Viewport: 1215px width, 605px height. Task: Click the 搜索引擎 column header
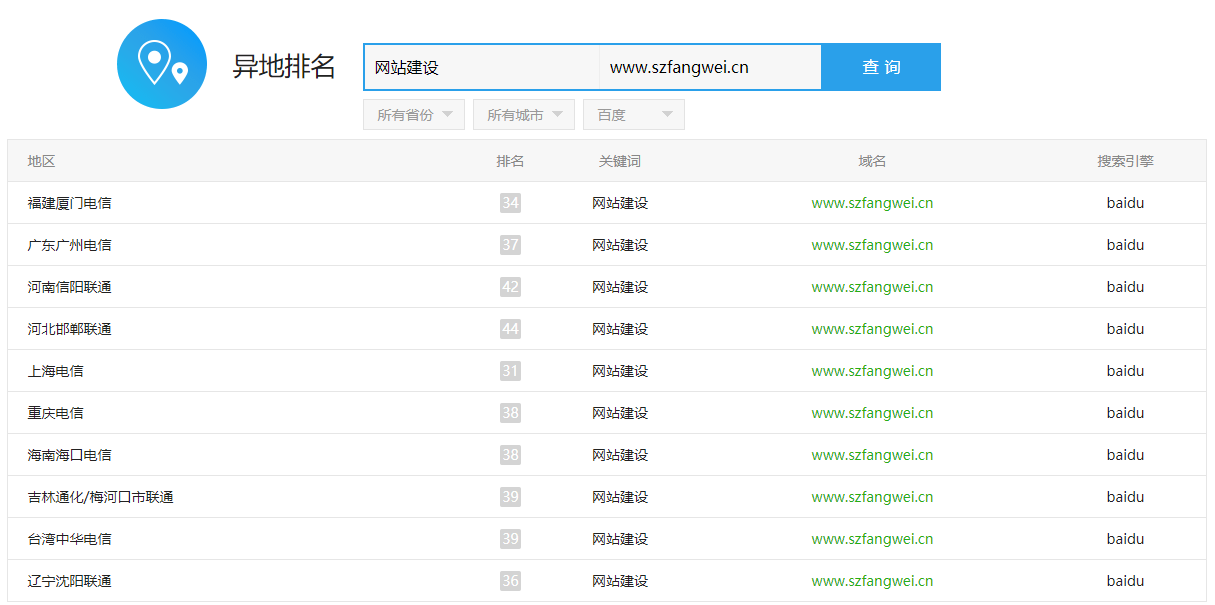click(1125, 161)
